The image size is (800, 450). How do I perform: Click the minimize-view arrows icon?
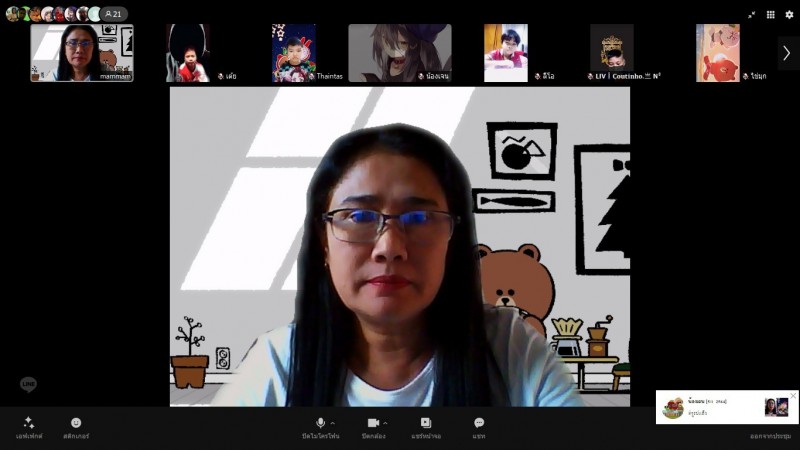752,15
